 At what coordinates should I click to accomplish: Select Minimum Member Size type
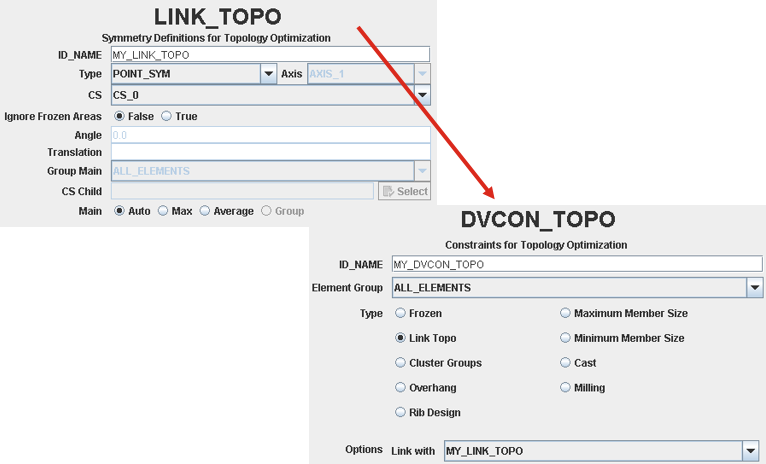click(566, 338)
